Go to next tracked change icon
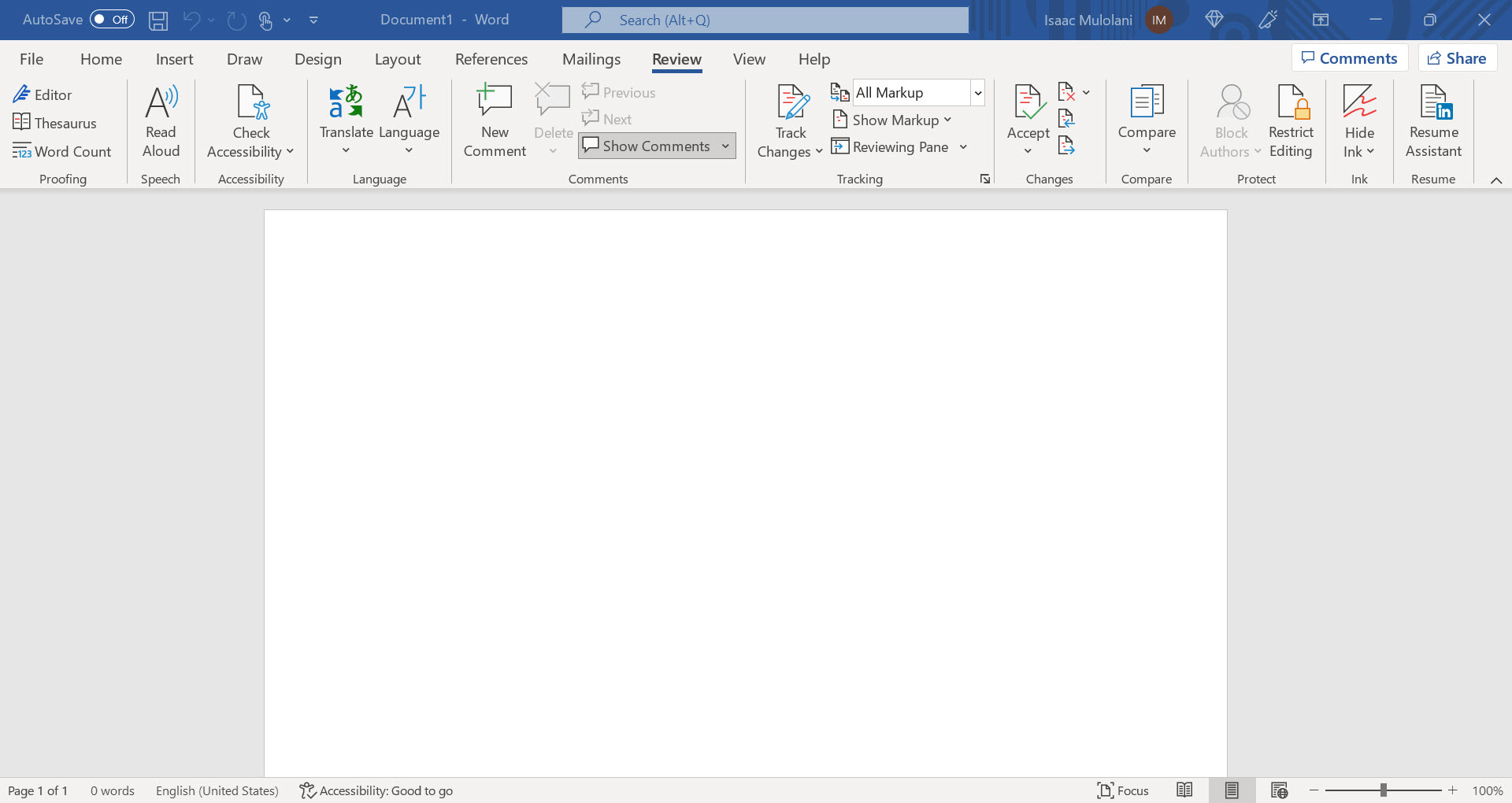 click(x=1066, y=146)
